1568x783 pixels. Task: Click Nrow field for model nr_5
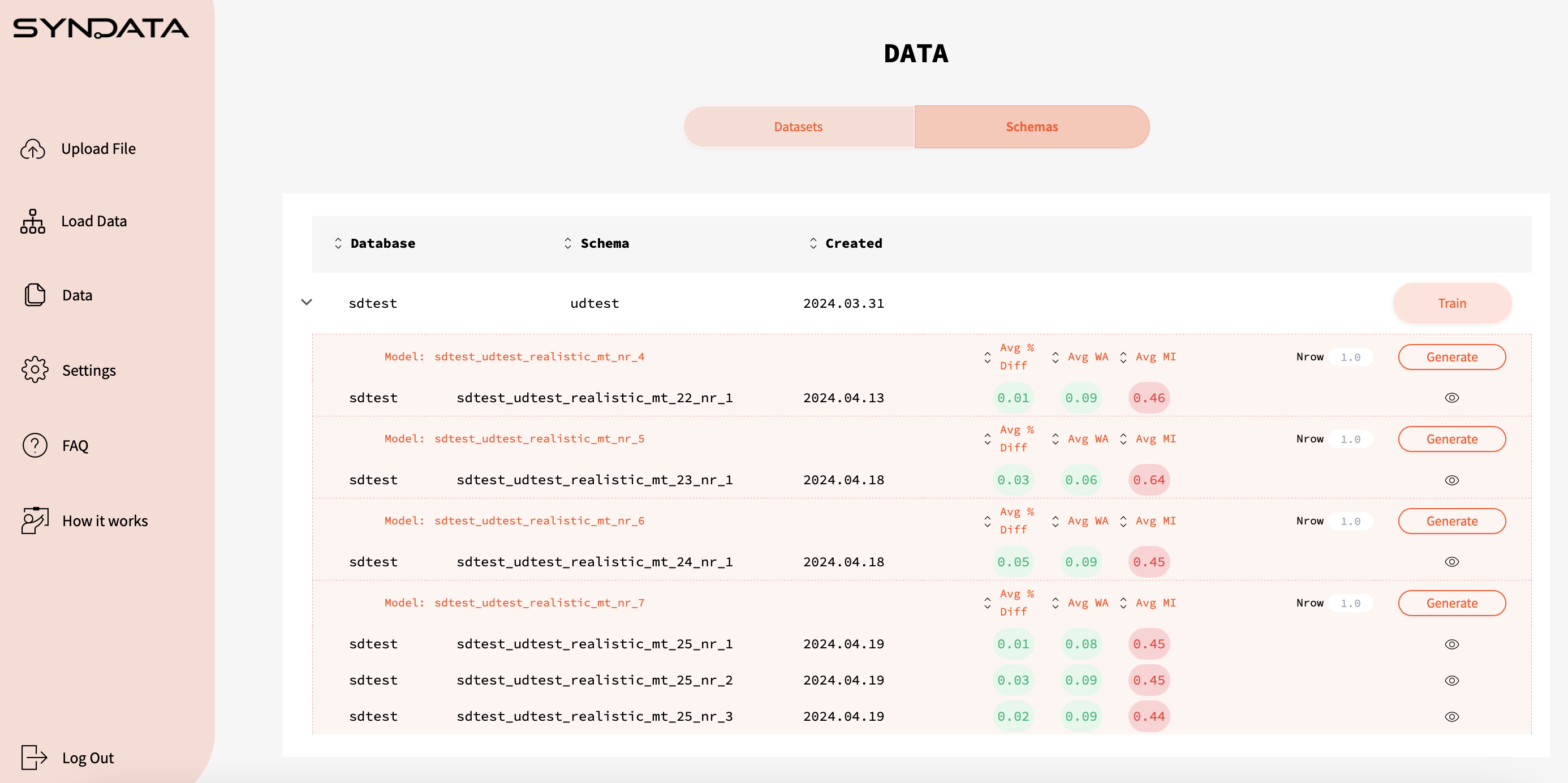point(1350,439)
